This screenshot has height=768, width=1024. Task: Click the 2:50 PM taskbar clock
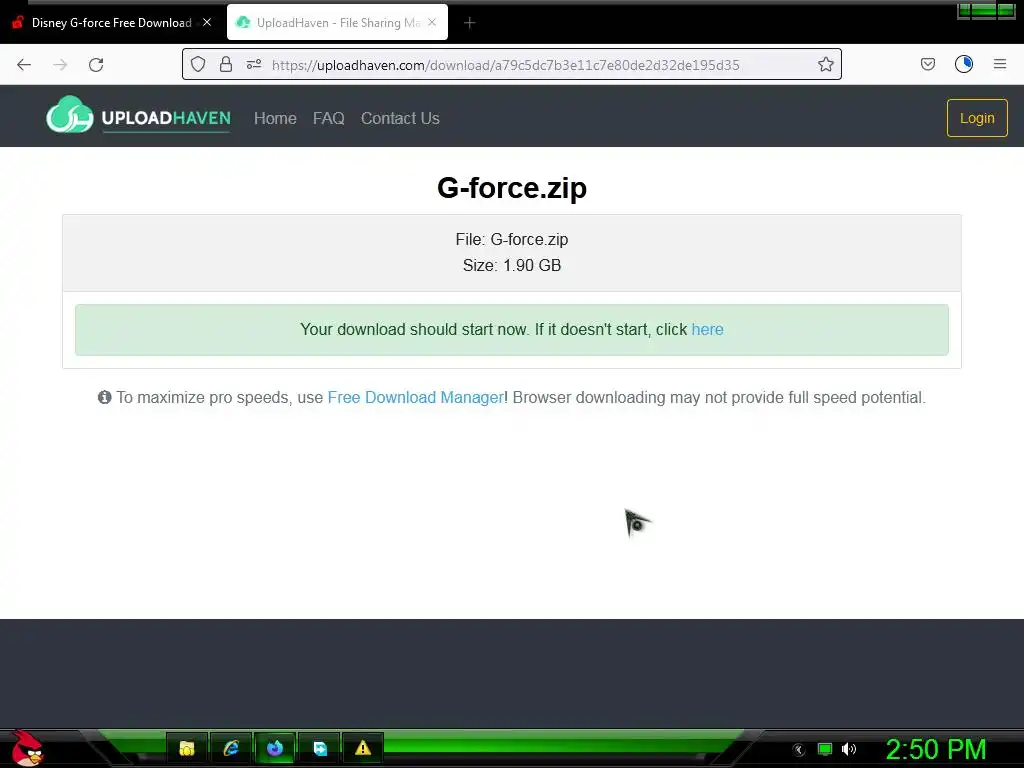(935, 749)
